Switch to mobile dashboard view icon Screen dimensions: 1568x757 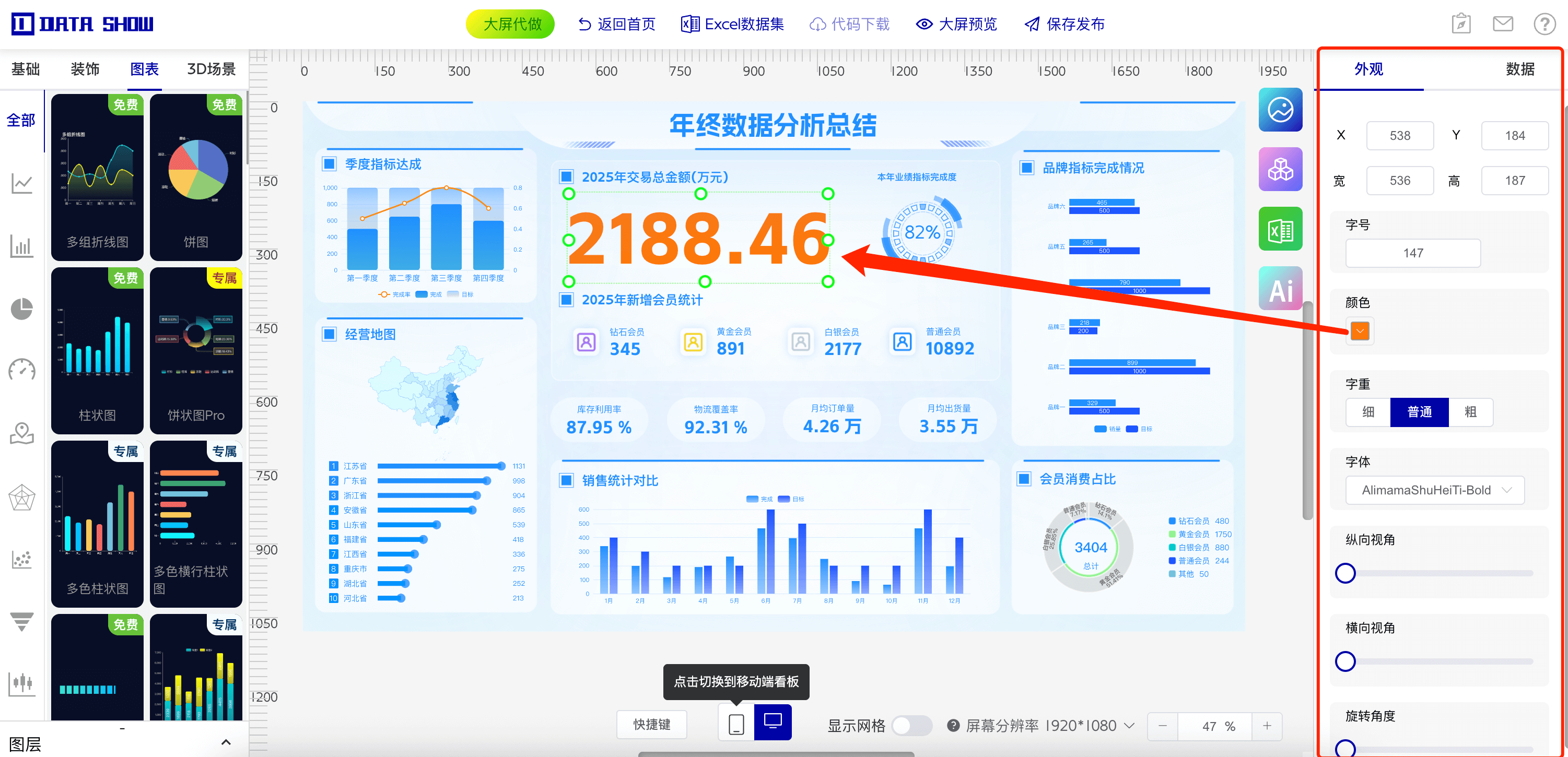[736, 724]
